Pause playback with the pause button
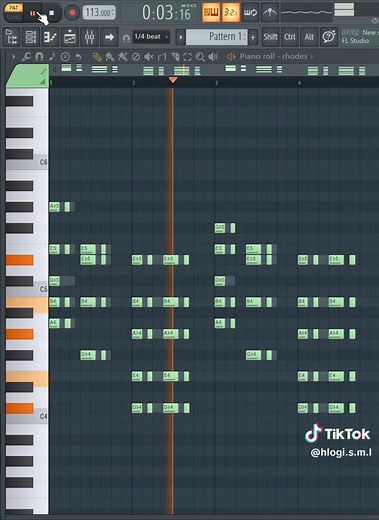 (33, 13)
